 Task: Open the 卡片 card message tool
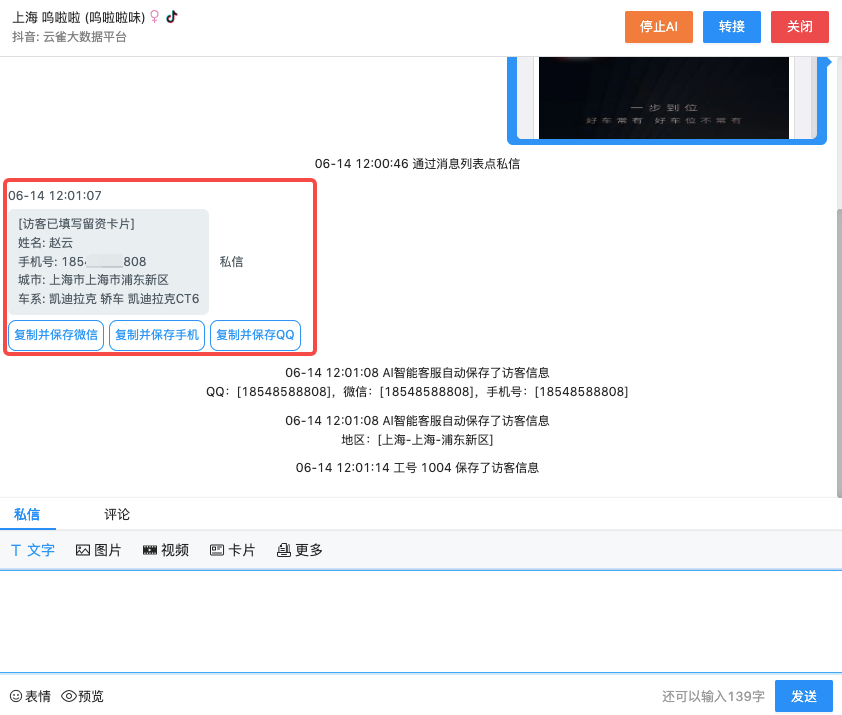pos(232,549)
